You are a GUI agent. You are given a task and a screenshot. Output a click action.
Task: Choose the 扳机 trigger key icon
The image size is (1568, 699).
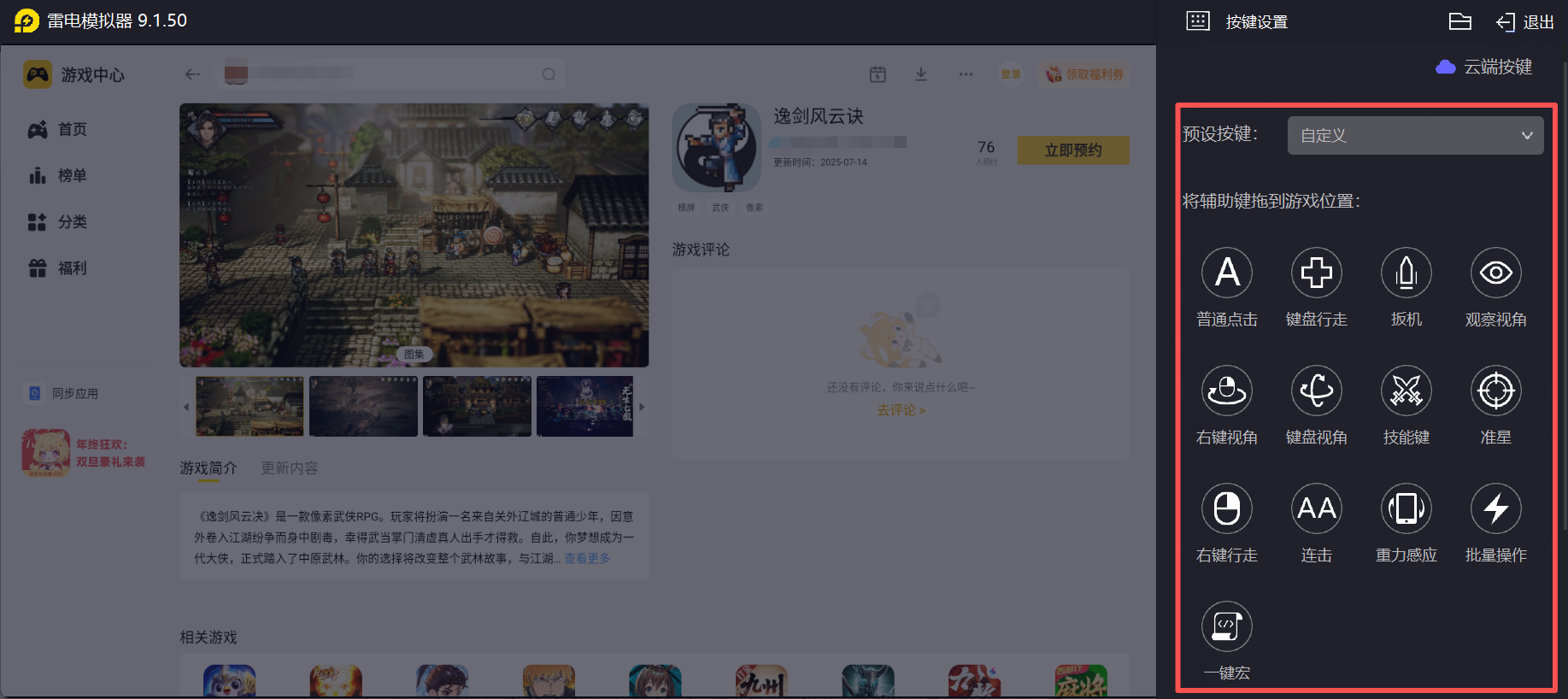click(x=1407, y=273)
